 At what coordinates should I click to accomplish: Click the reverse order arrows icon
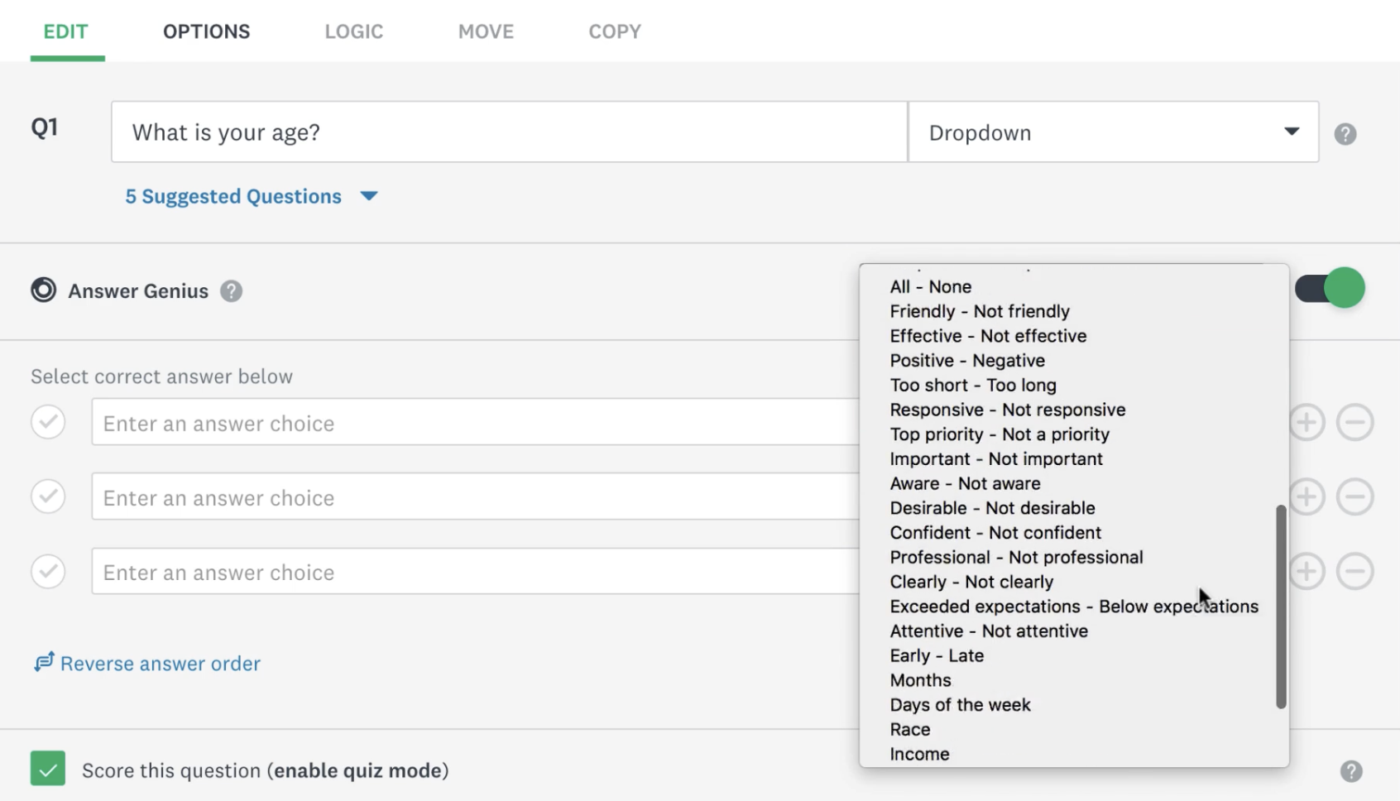point(44,662)
